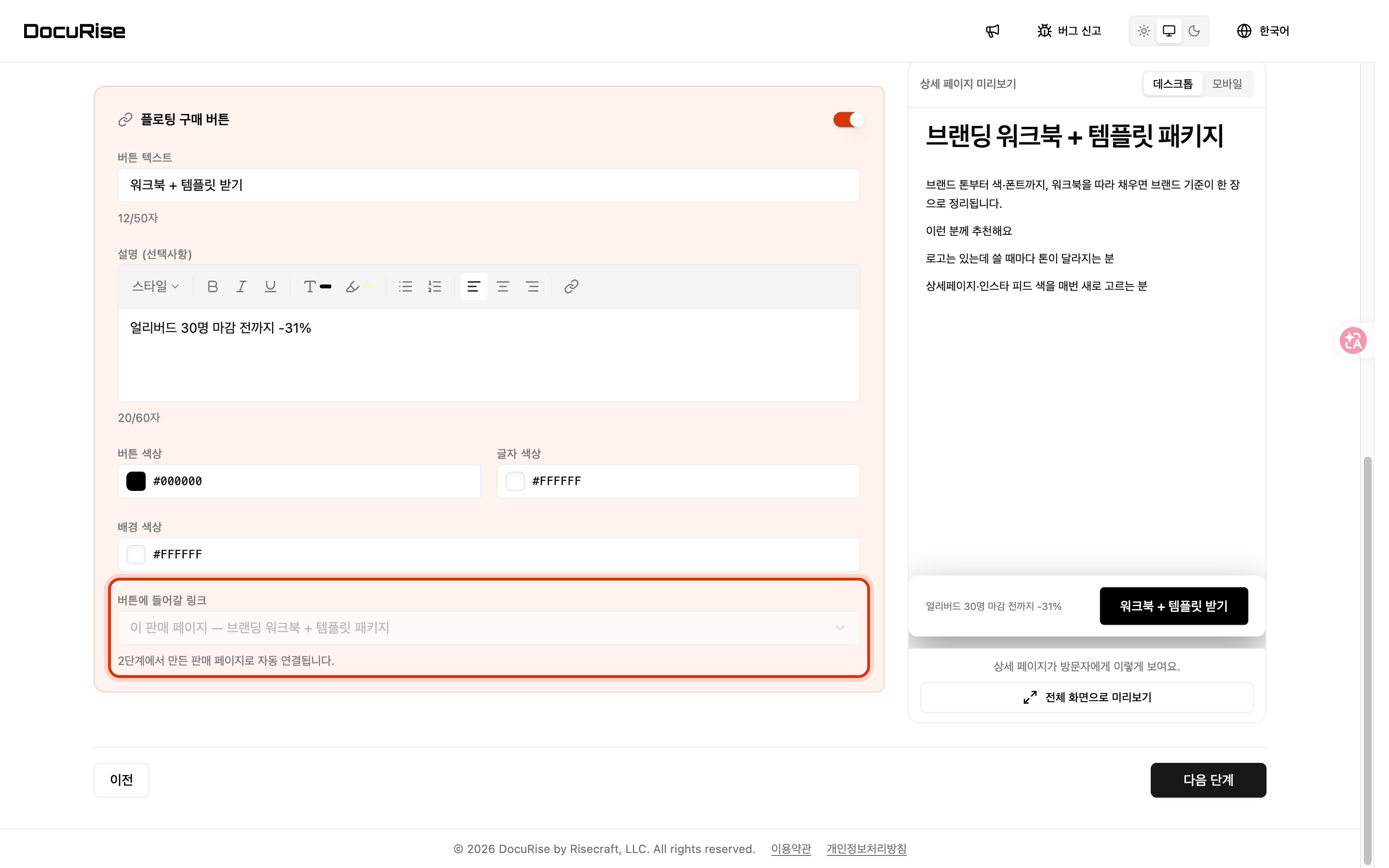1389x868 pixels.
Task: Switch preview to 데스크톱 tab
Action: [1172, 84]
